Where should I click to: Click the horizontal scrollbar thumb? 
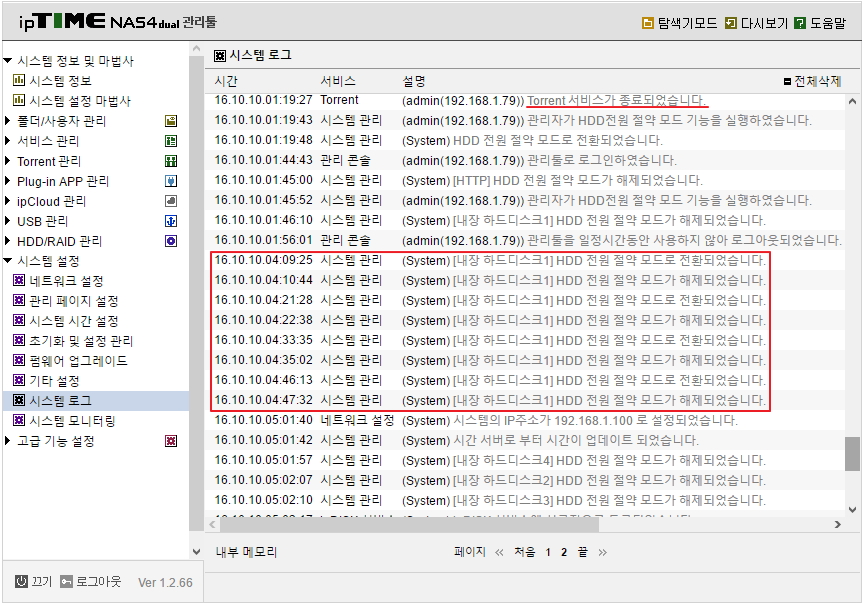click(x=409, y=525)
